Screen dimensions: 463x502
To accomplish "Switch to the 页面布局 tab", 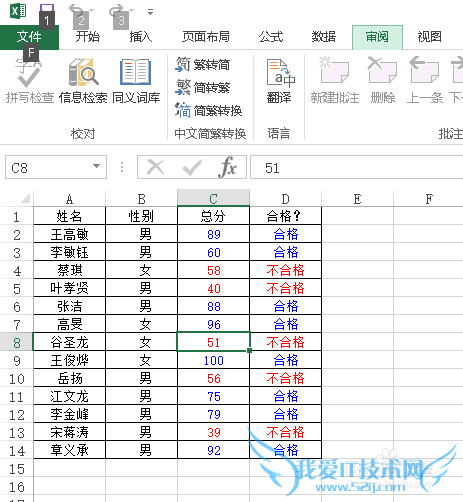I will coord(206,37).
